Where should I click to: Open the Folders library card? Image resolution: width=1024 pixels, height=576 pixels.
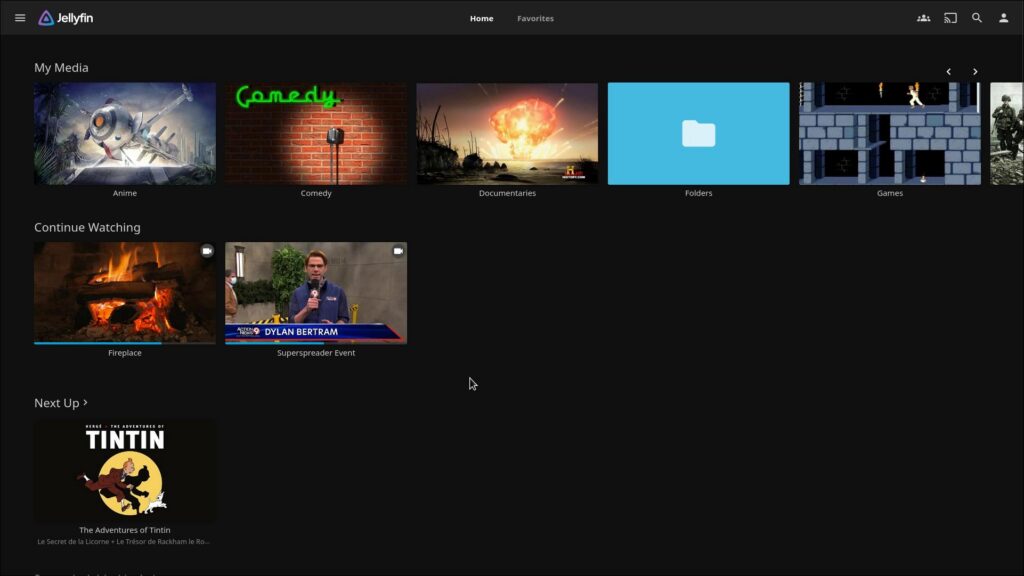(698, 133)
